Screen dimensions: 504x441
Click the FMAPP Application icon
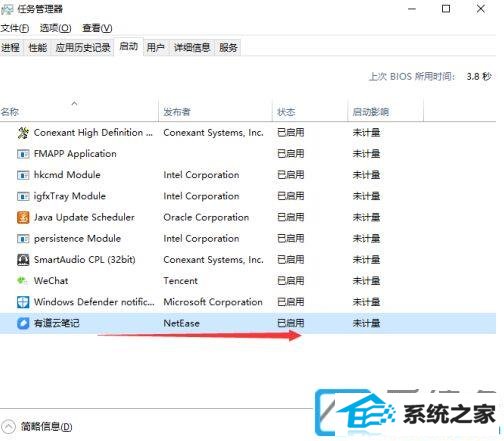pos(23,154)
